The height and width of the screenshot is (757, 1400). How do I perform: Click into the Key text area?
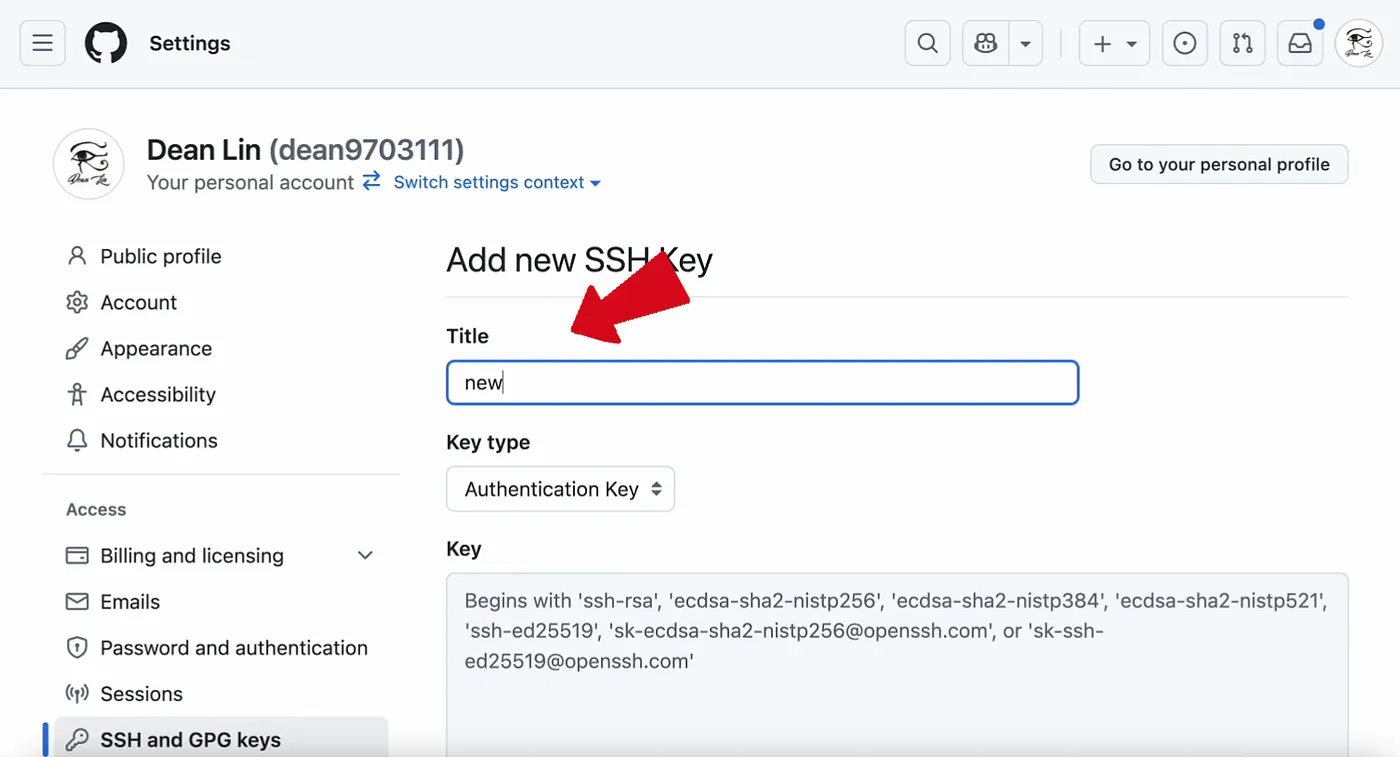click(x=897, y=664)
